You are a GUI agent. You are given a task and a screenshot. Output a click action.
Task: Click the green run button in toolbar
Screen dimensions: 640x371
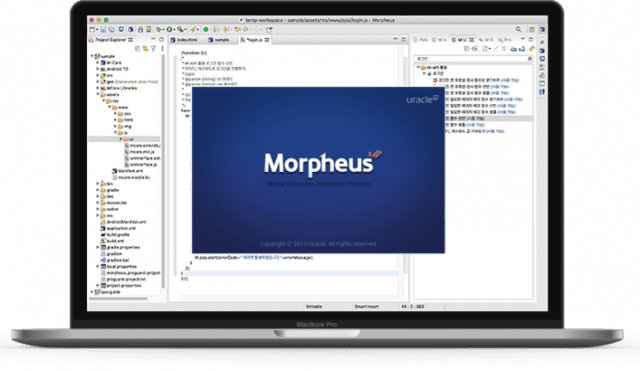169,29
